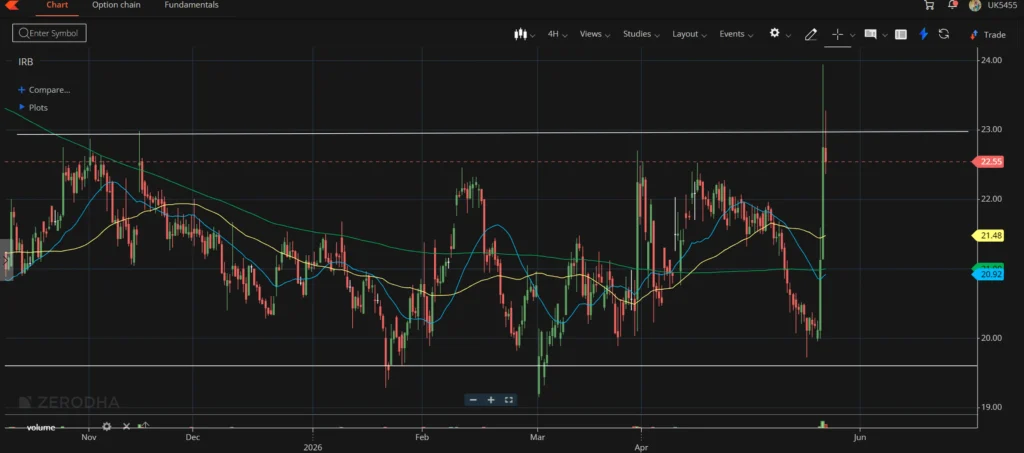1024x453 pixels.
Task: Remove the volume study
Action: [126, 426]
